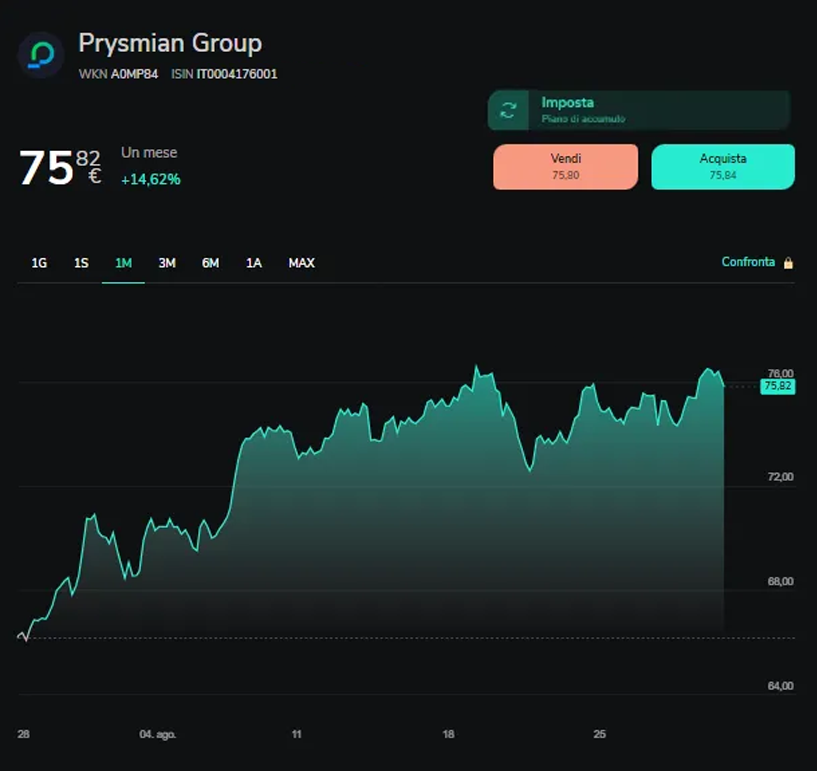
Task: Click the 68,00 axis label
Action: click(x=781, y=581)
